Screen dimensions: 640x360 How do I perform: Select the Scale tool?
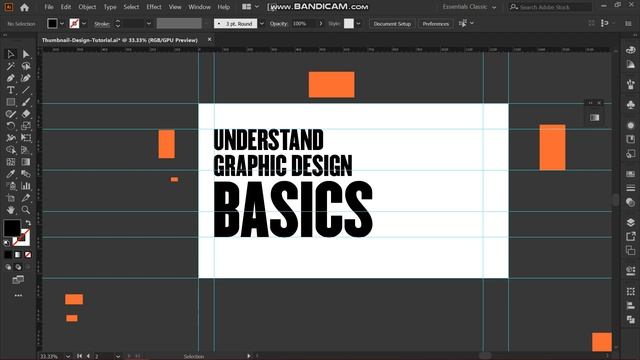(x=26, y=126)
